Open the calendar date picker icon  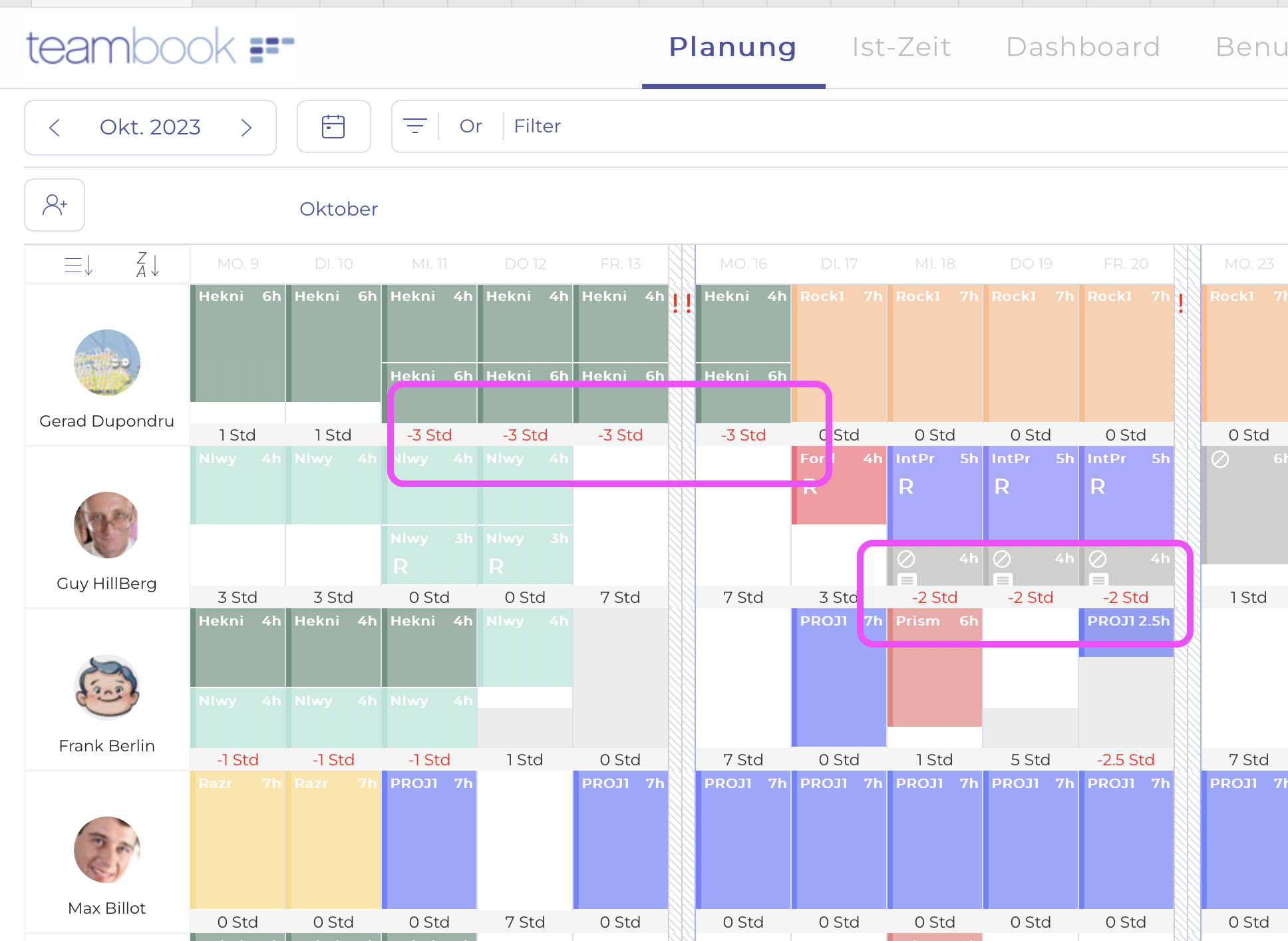click(333, 126)
